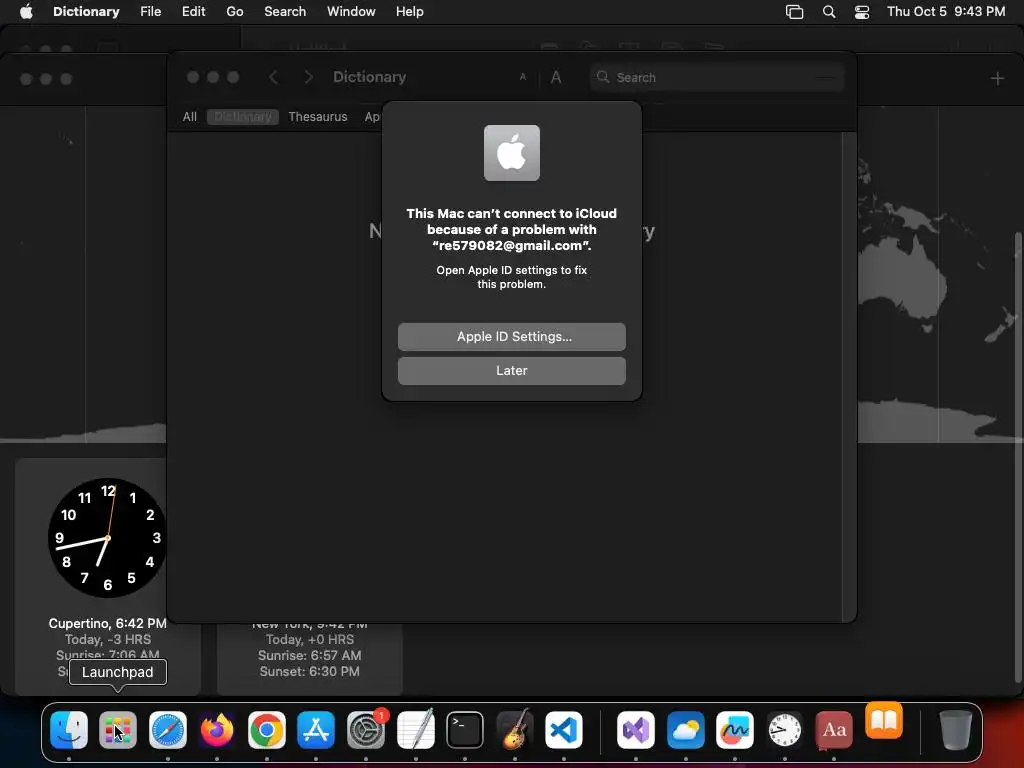Open Firefox from the Dock
Image resolution: width=1024 pixels, height=768 pixels.
(x=217, y=729)
